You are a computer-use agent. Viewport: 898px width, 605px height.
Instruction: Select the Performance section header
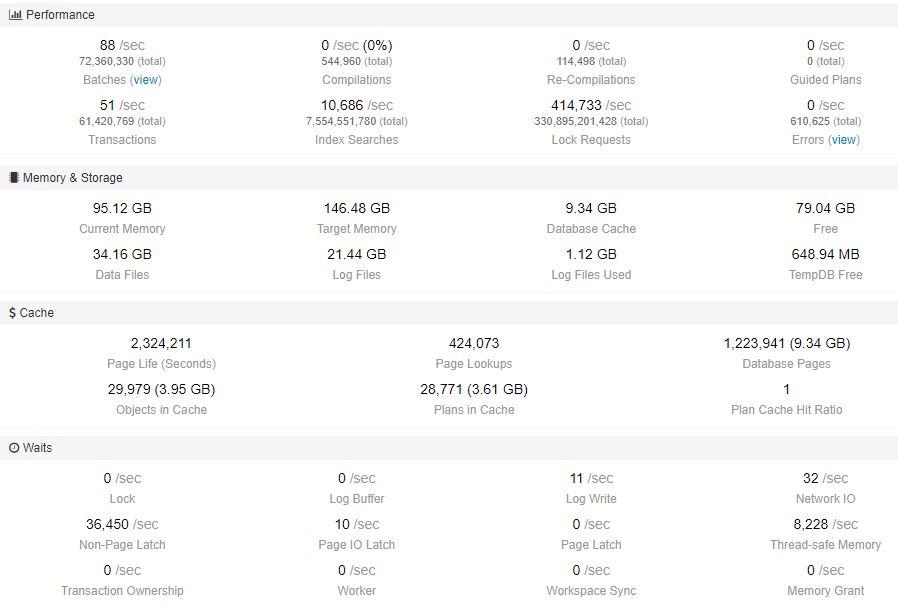click(x=60, y=15)
